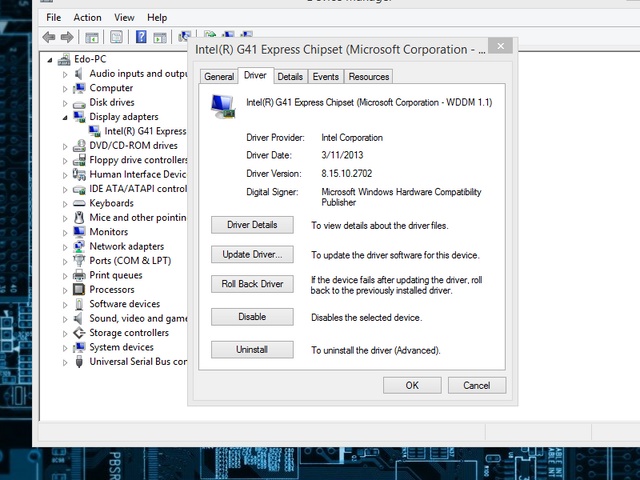Click Cancel in the properties dialog
Viewport: 640px width, 480px height.
[477, 385]
